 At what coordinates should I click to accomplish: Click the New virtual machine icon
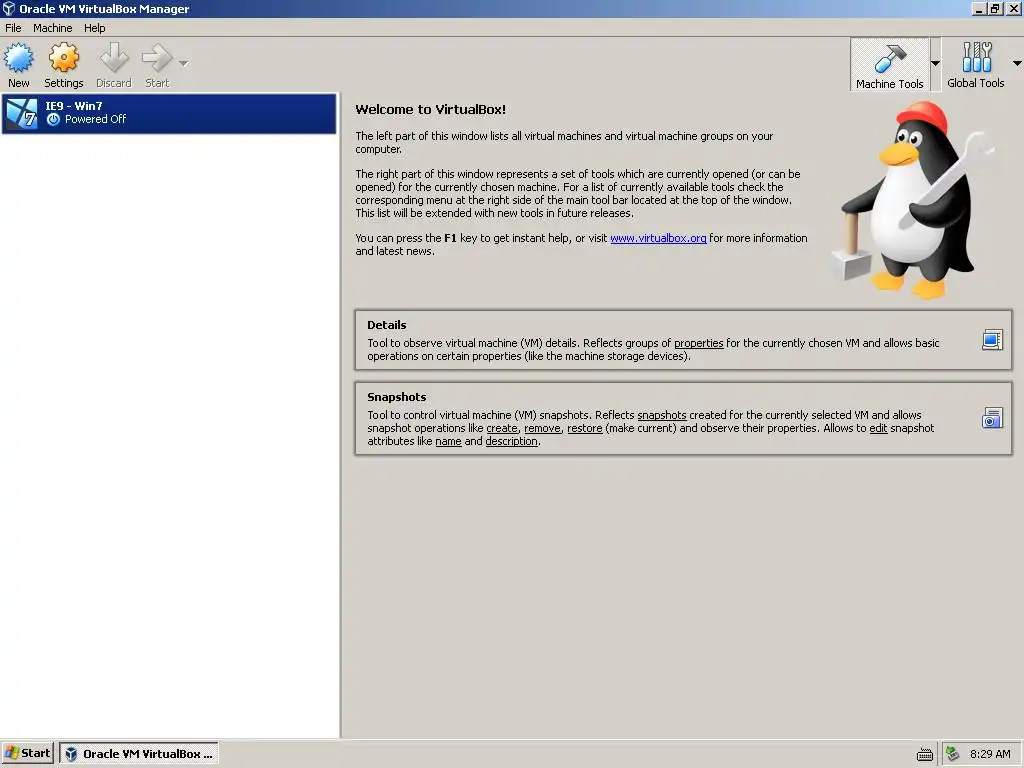19,58
